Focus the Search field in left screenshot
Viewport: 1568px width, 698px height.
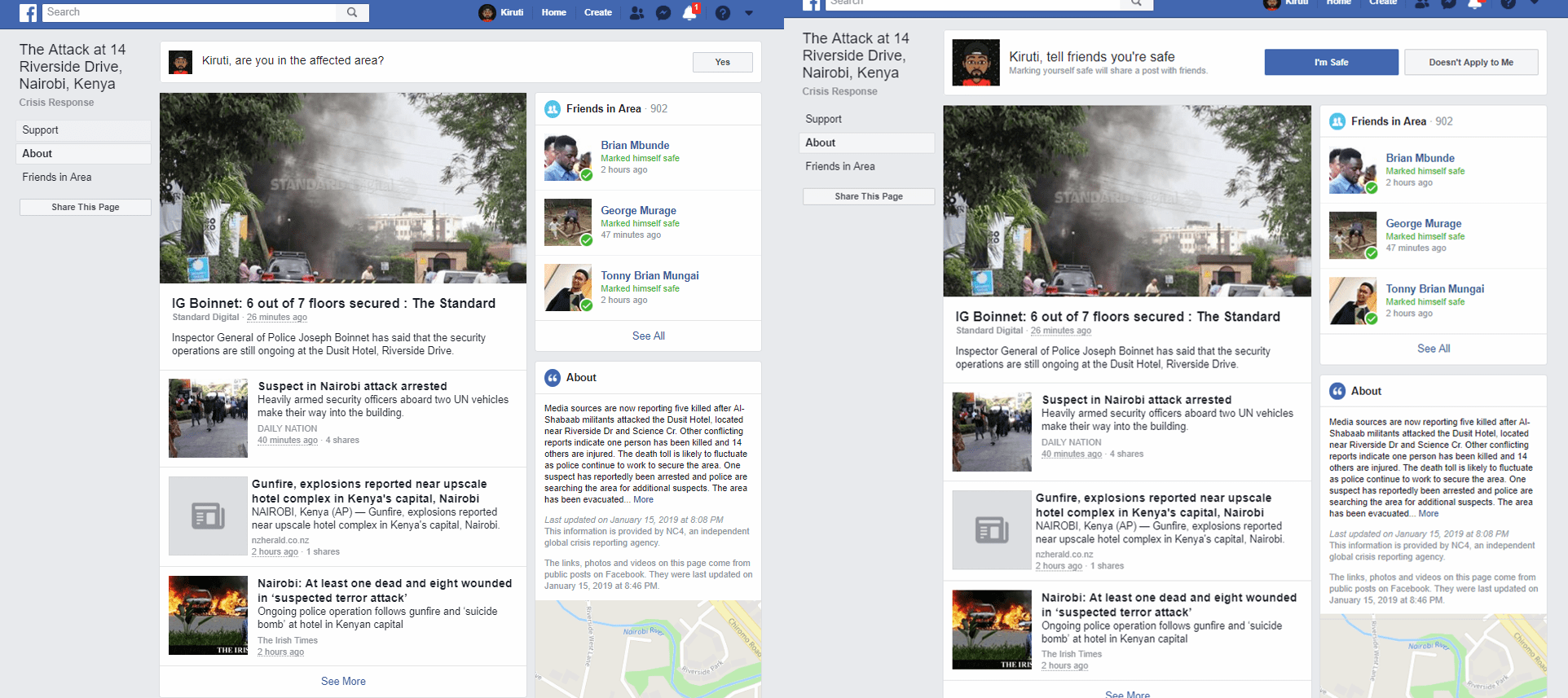pyautogui.click(x=189, y=12)
